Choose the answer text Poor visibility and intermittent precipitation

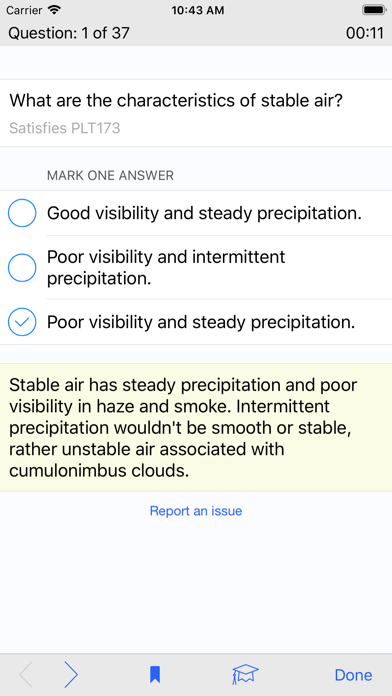(166, 268)
